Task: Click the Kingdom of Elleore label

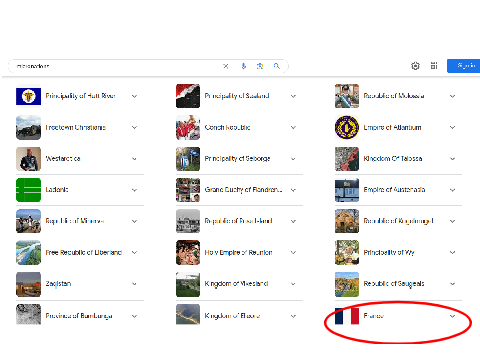Action: [232, 316]
